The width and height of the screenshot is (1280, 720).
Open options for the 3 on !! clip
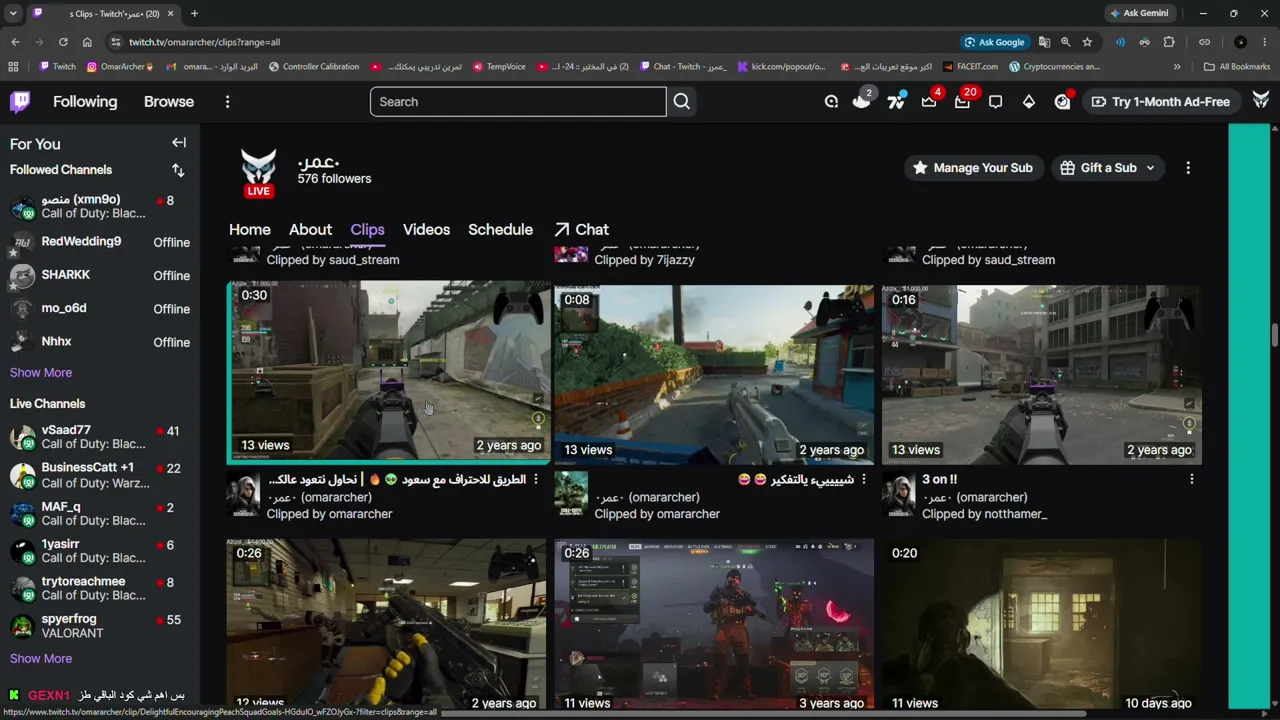(x=1191, y=480)
